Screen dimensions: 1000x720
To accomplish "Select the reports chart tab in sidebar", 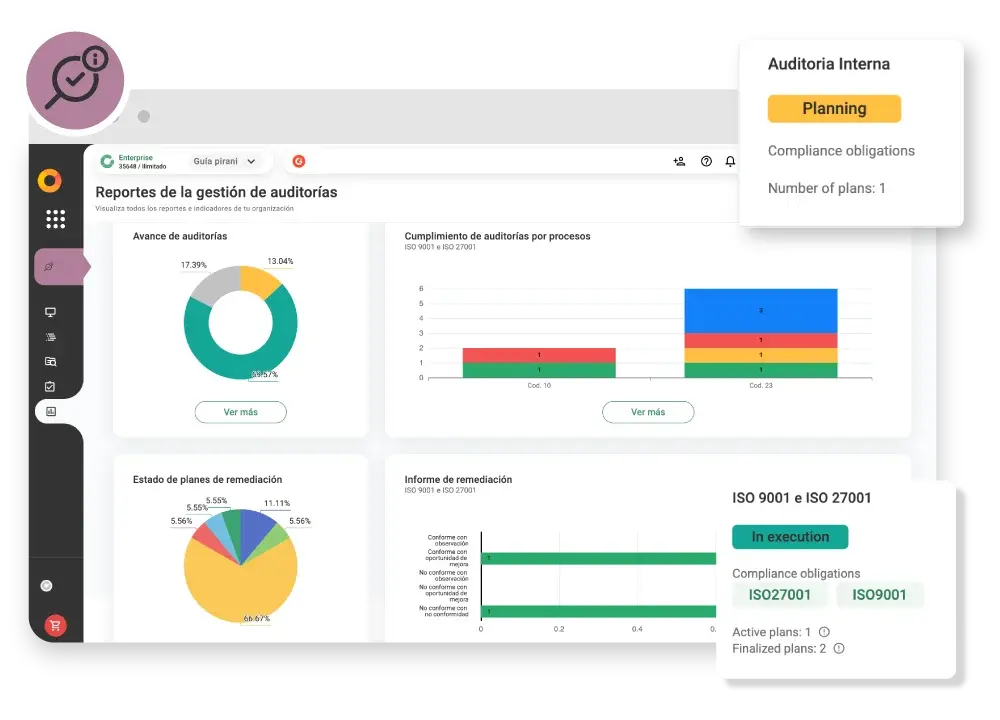I will (51, 411).
